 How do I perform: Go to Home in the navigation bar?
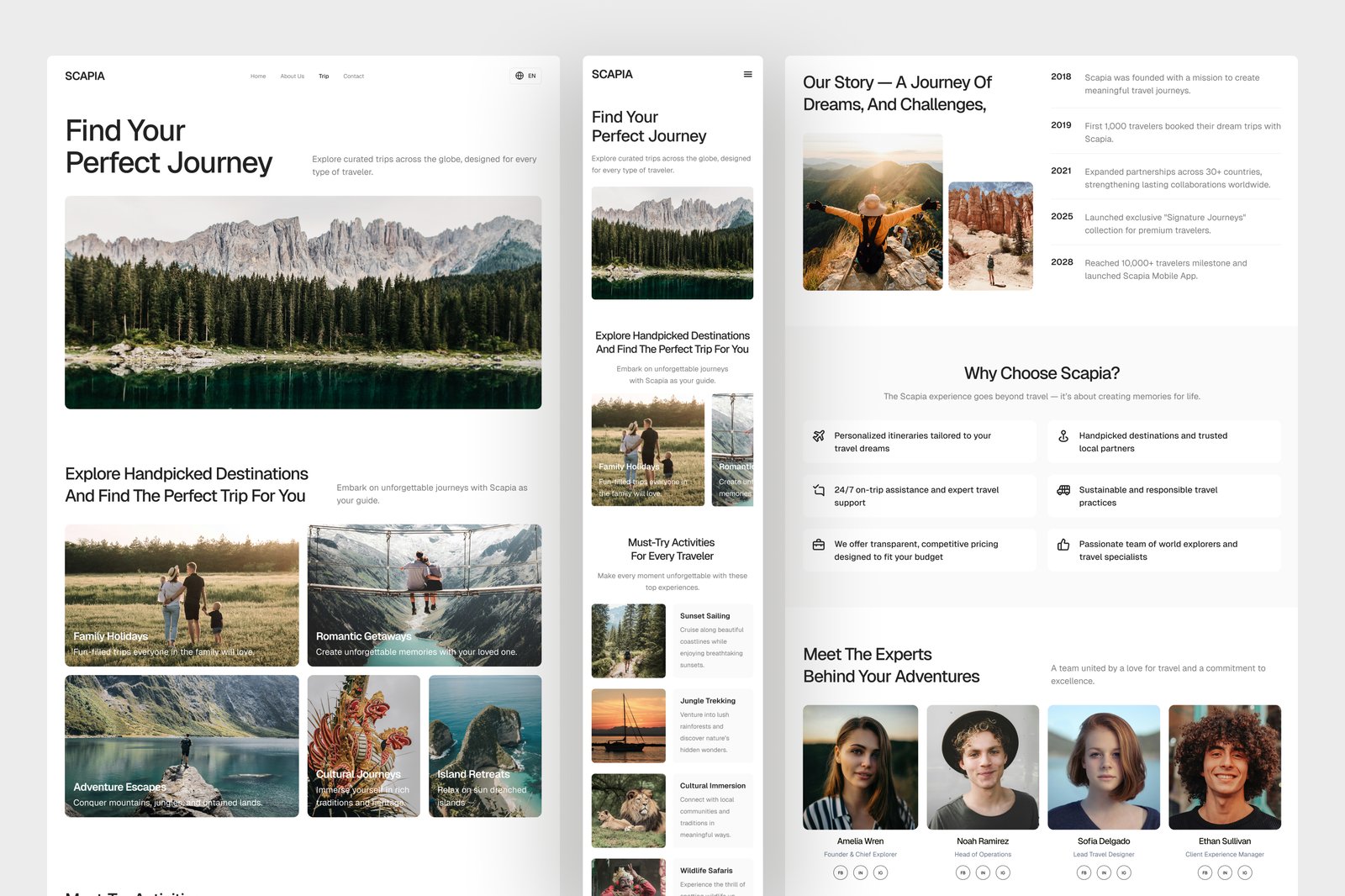(x=258, y=76)
